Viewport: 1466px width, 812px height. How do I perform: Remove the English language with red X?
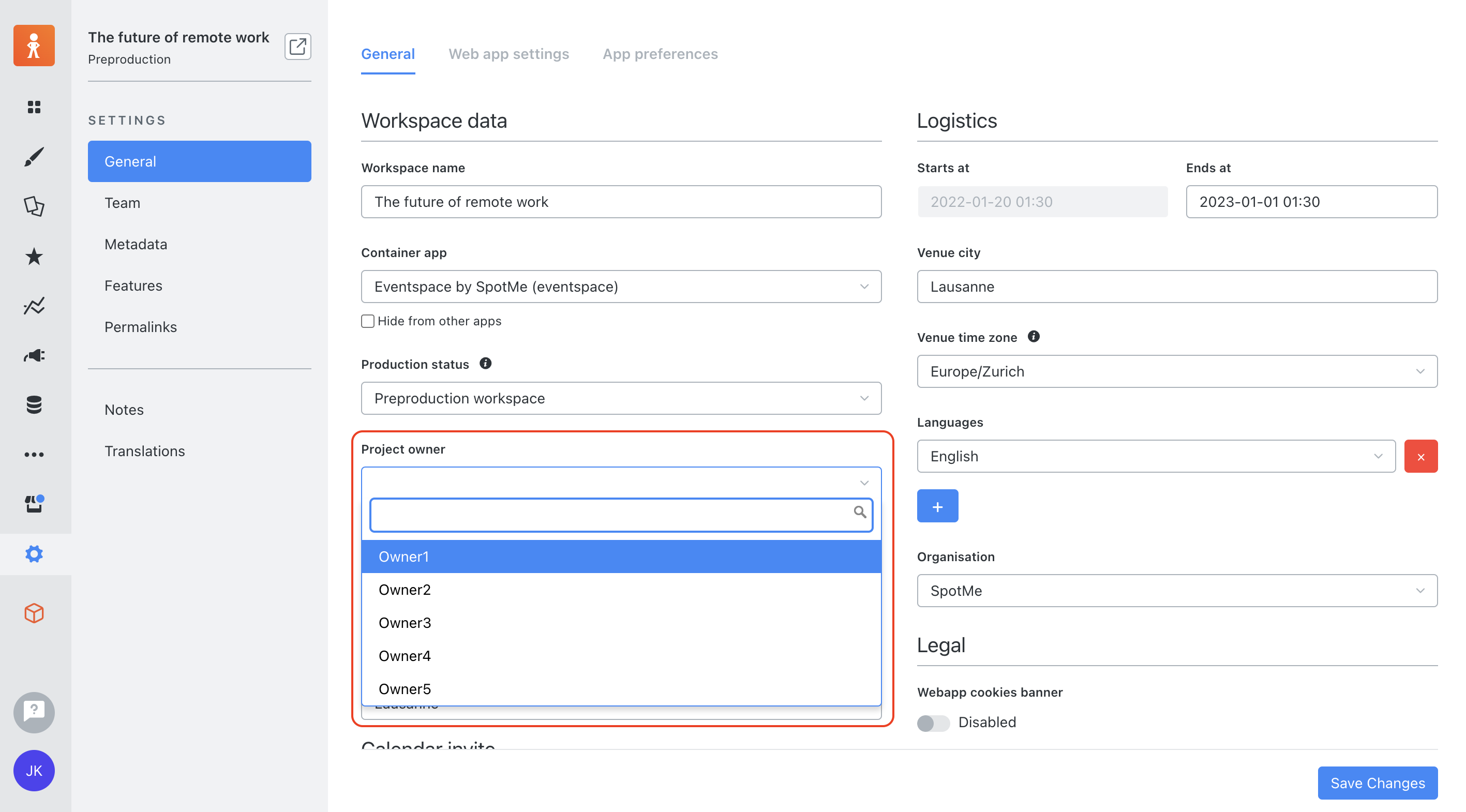point(1421,456)
